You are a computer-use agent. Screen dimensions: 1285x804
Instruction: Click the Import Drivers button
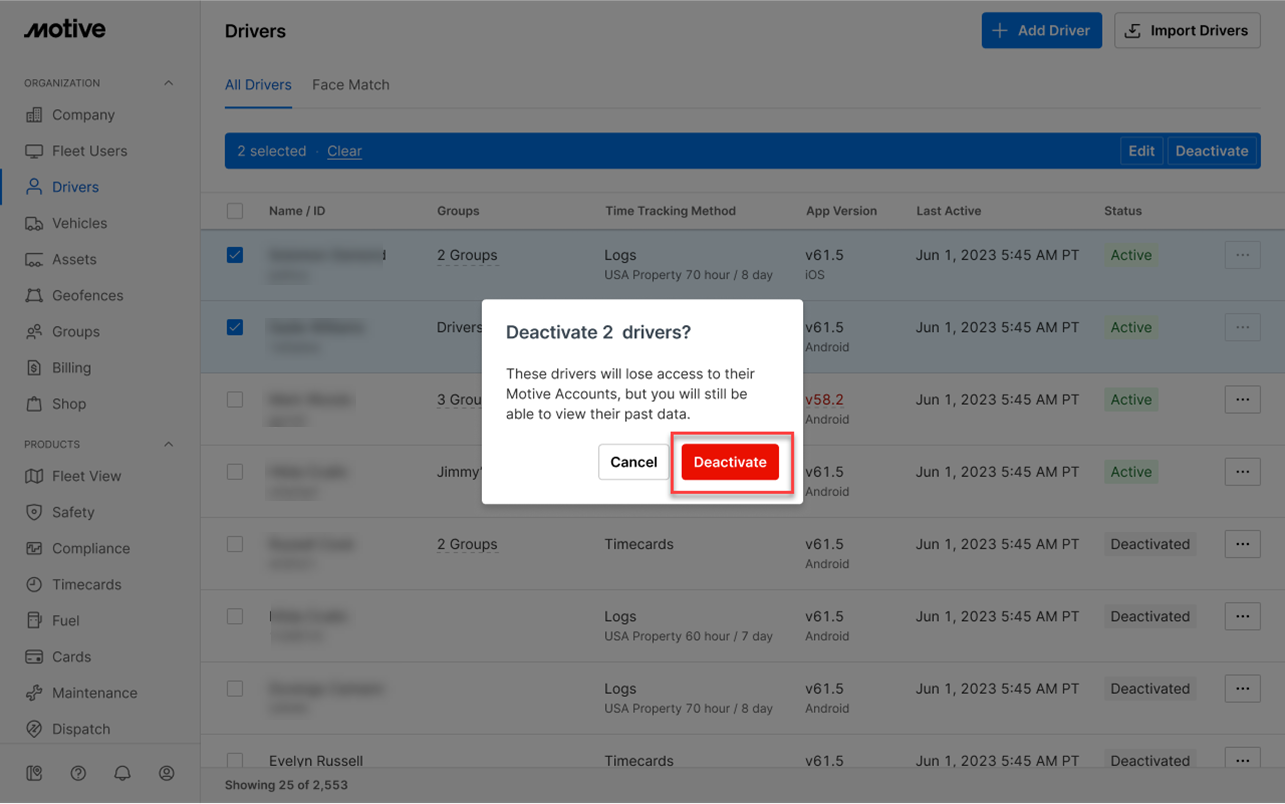pyautogui.click(x=1187, y=30)
